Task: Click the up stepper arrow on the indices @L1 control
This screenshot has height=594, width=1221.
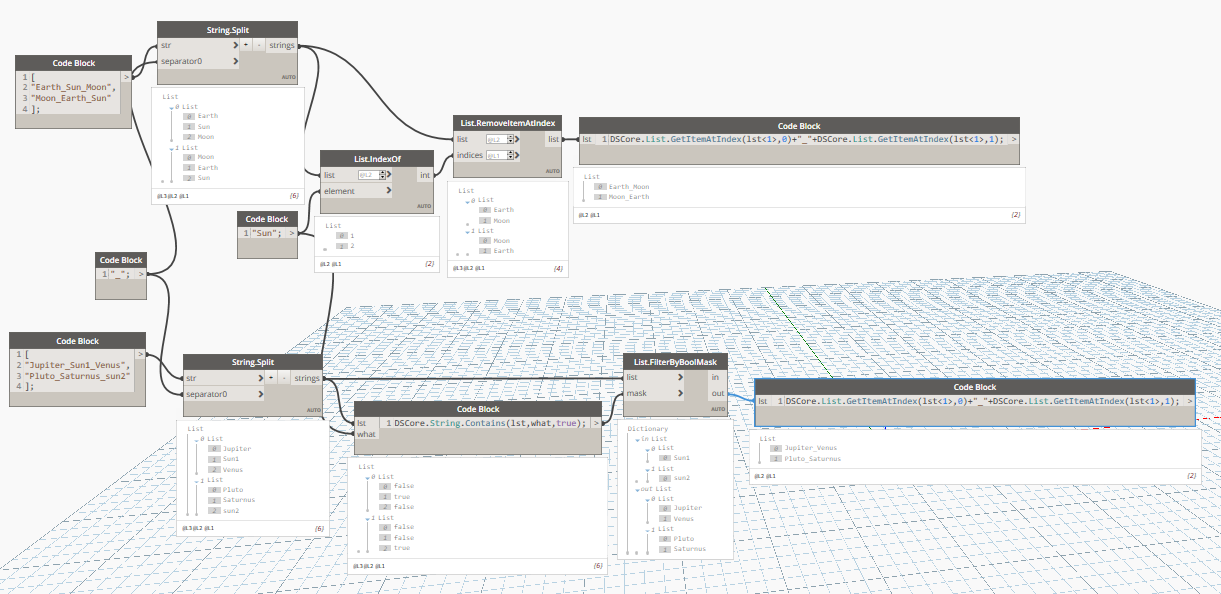Action: coord(511,150)
